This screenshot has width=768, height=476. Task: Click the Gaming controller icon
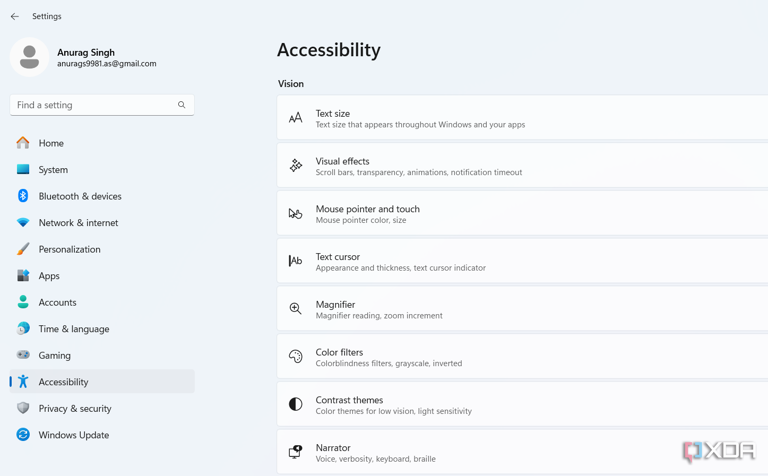click(x=23, y=355)
